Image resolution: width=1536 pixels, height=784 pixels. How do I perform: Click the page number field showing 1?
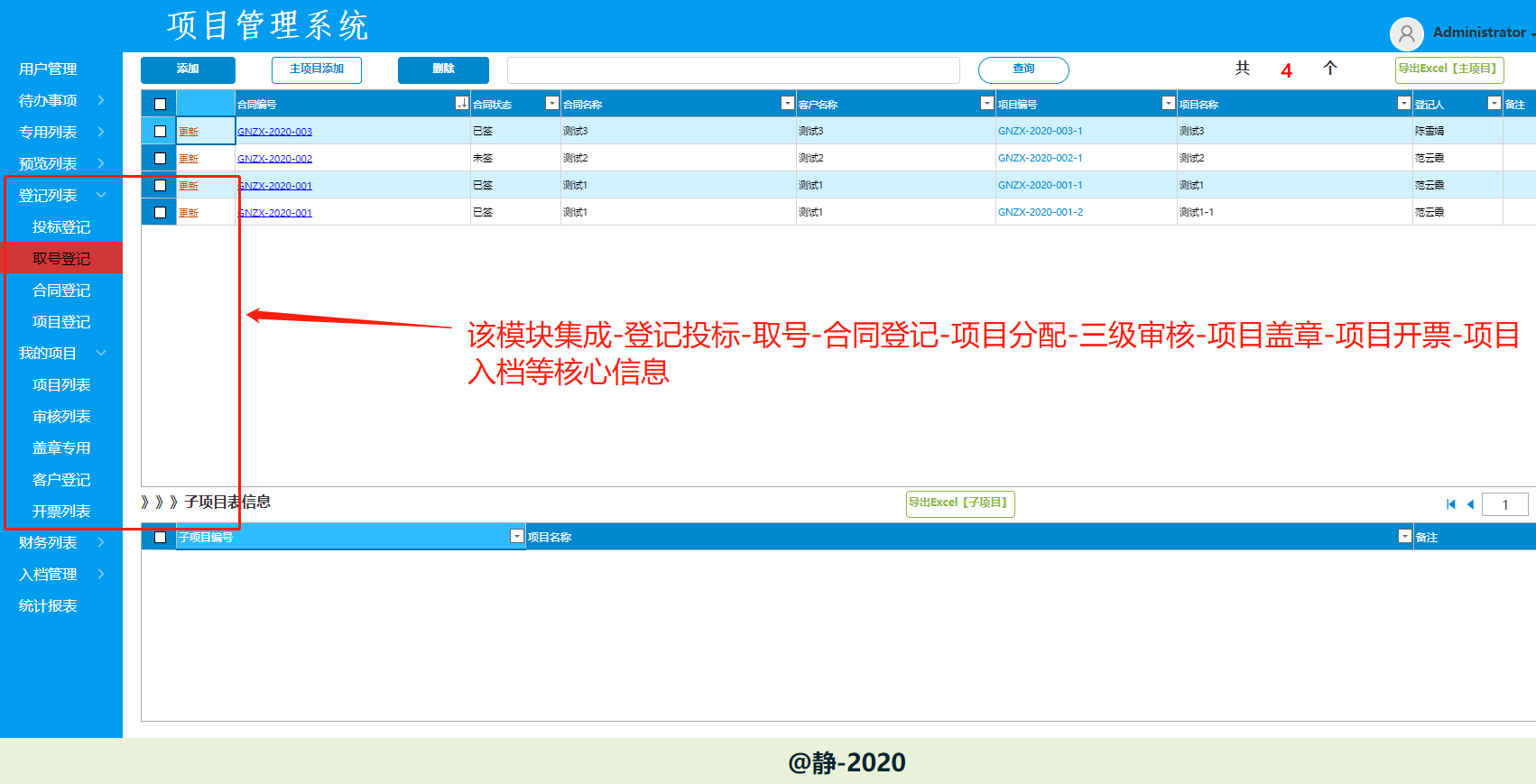(x=1505, y=504)
